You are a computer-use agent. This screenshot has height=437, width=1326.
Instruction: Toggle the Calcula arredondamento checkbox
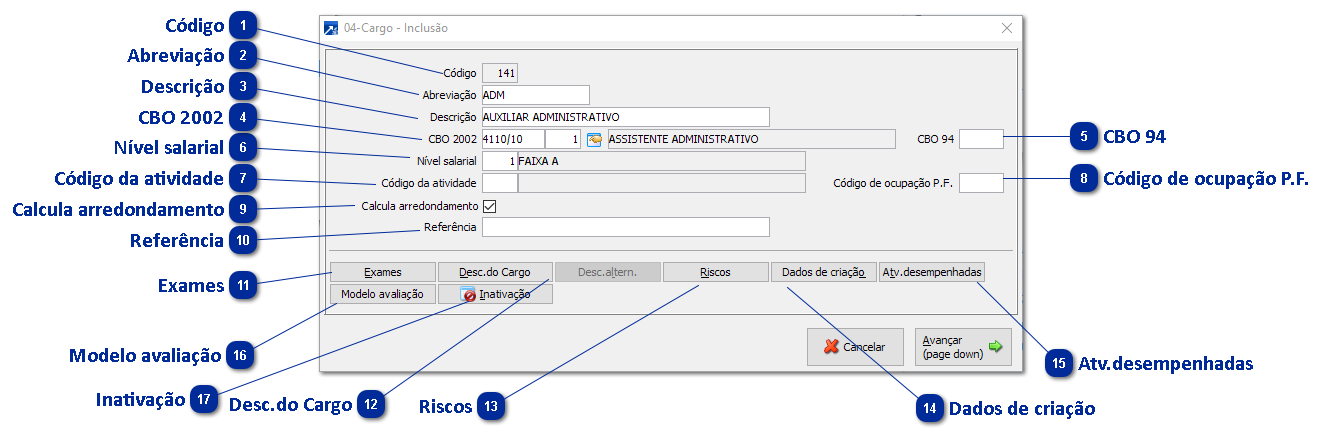(489, 206)
